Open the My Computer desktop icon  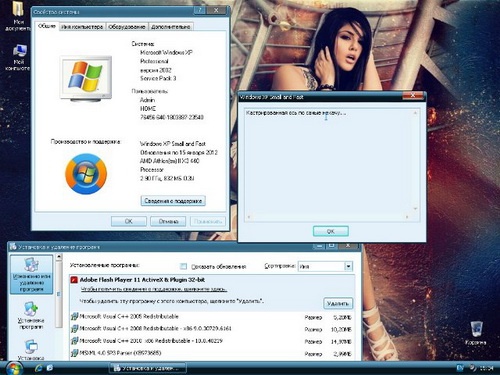point(20,51)
